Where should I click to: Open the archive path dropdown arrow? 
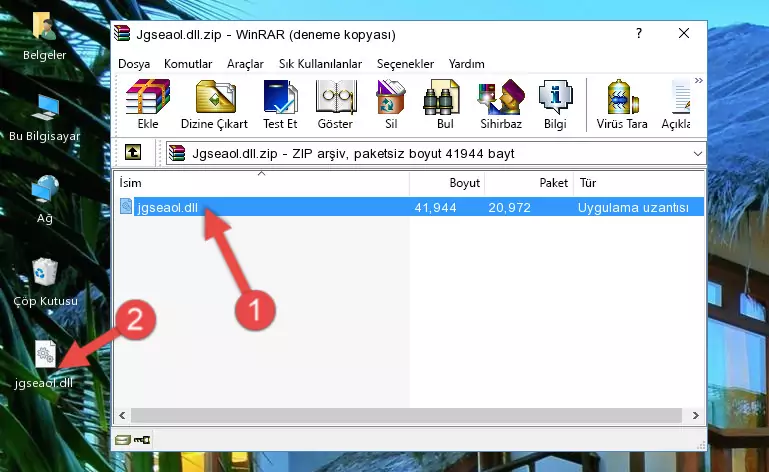point(697,154)
